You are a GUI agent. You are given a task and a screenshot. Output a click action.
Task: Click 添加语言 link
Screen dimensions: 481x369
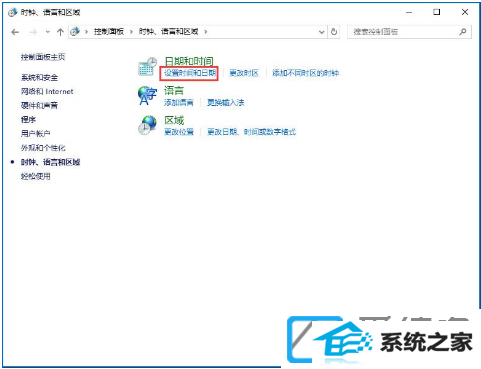point(179,102)
